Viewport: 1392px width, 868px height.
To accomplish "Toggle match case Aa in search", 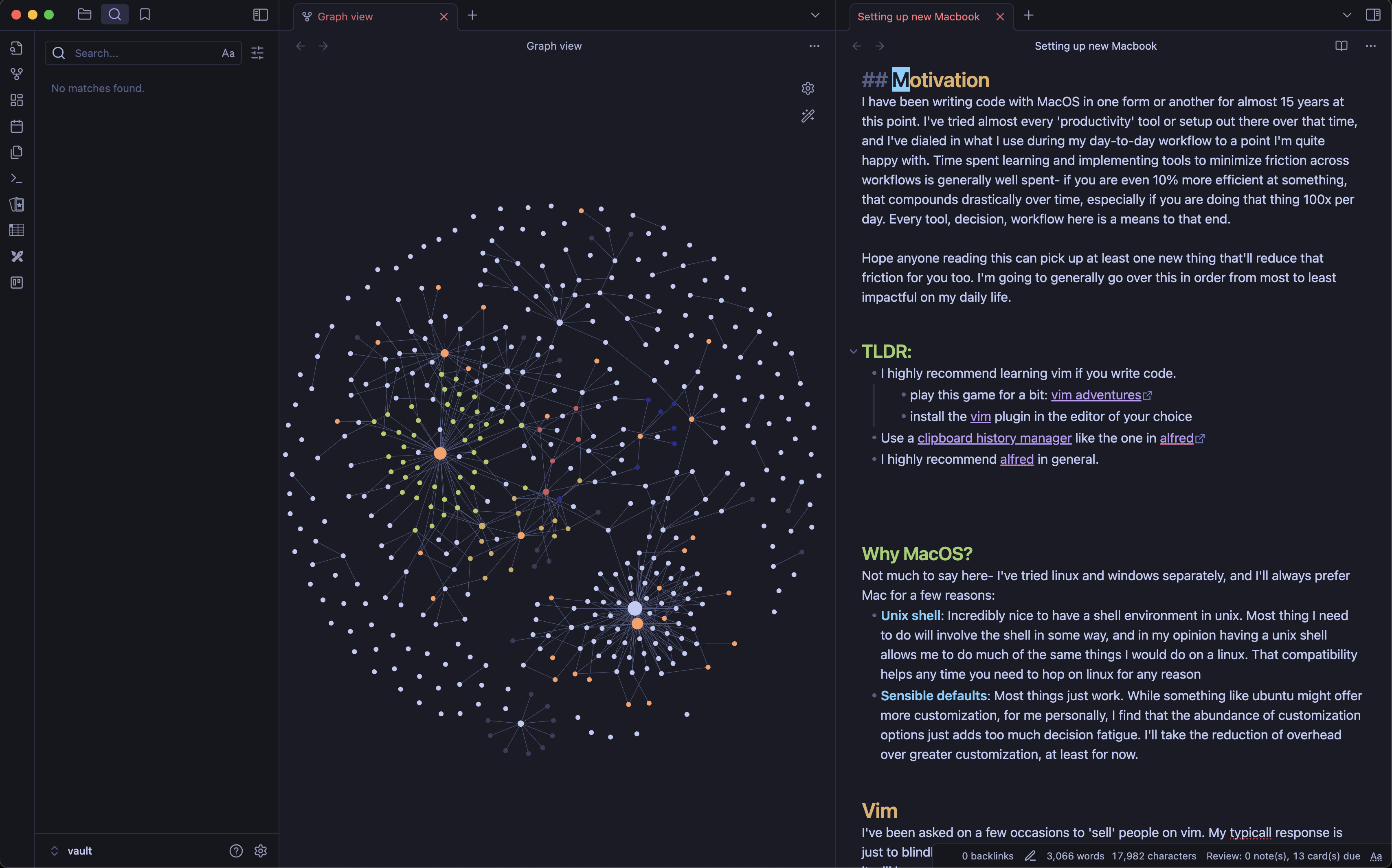I will (228, 53).
